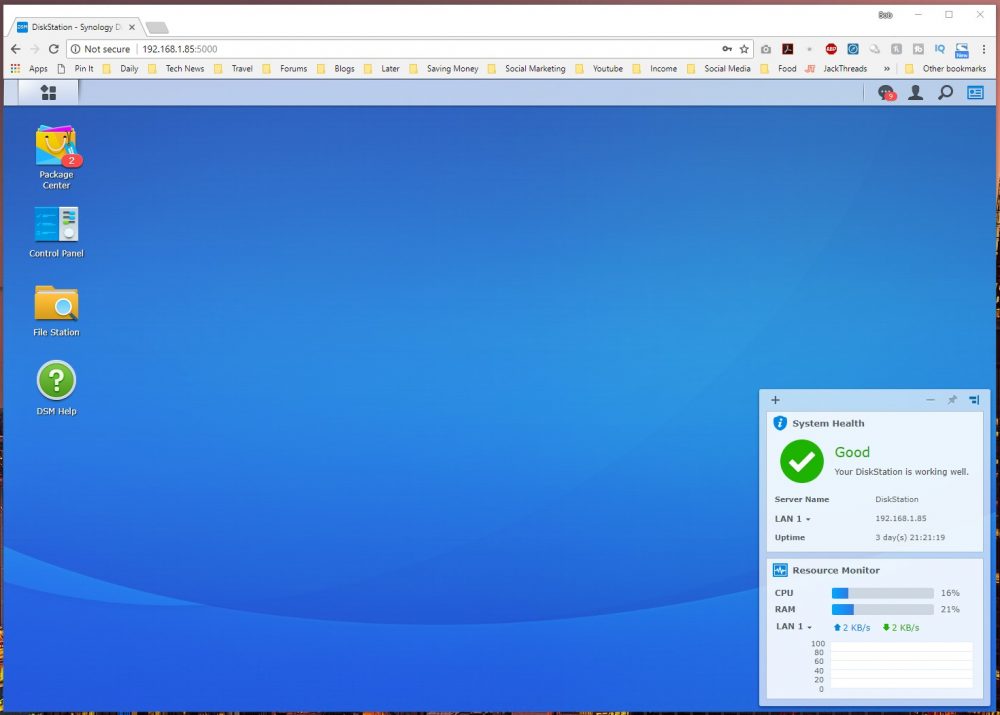
Task: Click the Good status text
Action: [852, 452]
